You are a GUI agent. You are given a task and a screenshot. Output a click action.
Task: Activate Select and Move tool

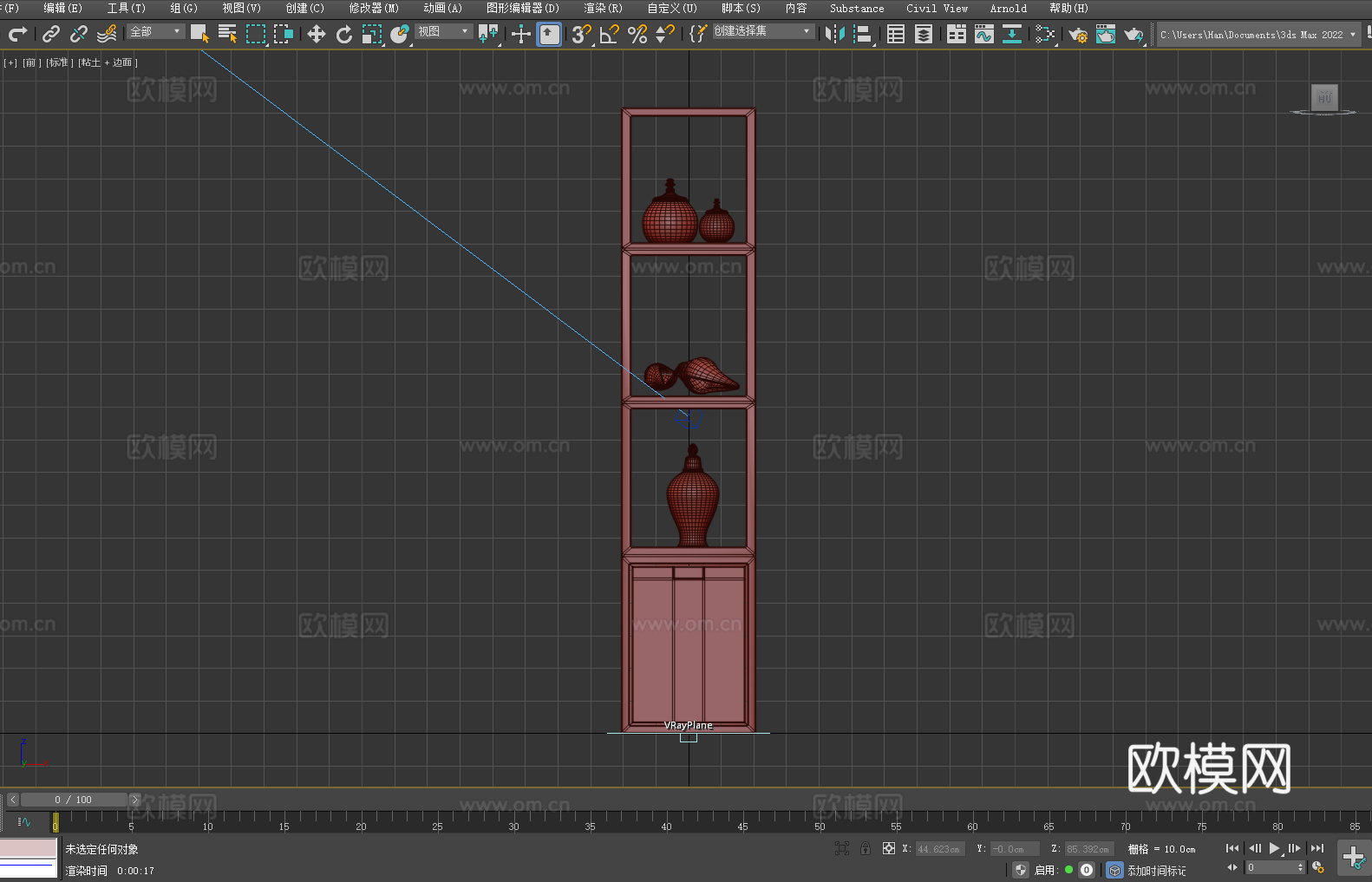tap(317, 34)
